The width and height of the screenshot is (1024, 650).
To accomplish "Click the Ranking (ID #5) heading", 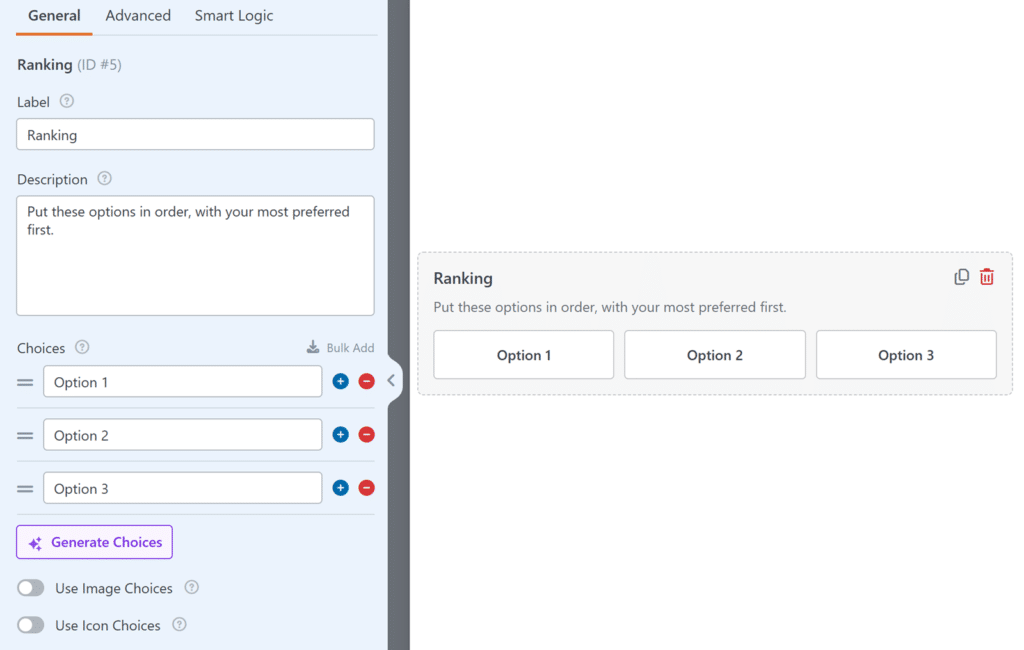I will (69, 65).
